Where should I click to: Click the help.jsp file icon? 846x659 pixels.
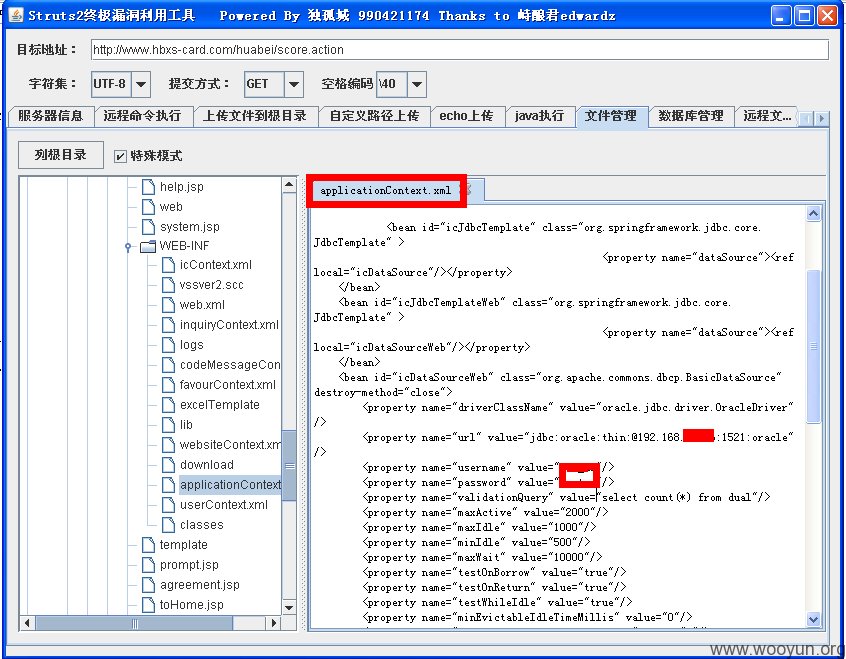(148, 187)
